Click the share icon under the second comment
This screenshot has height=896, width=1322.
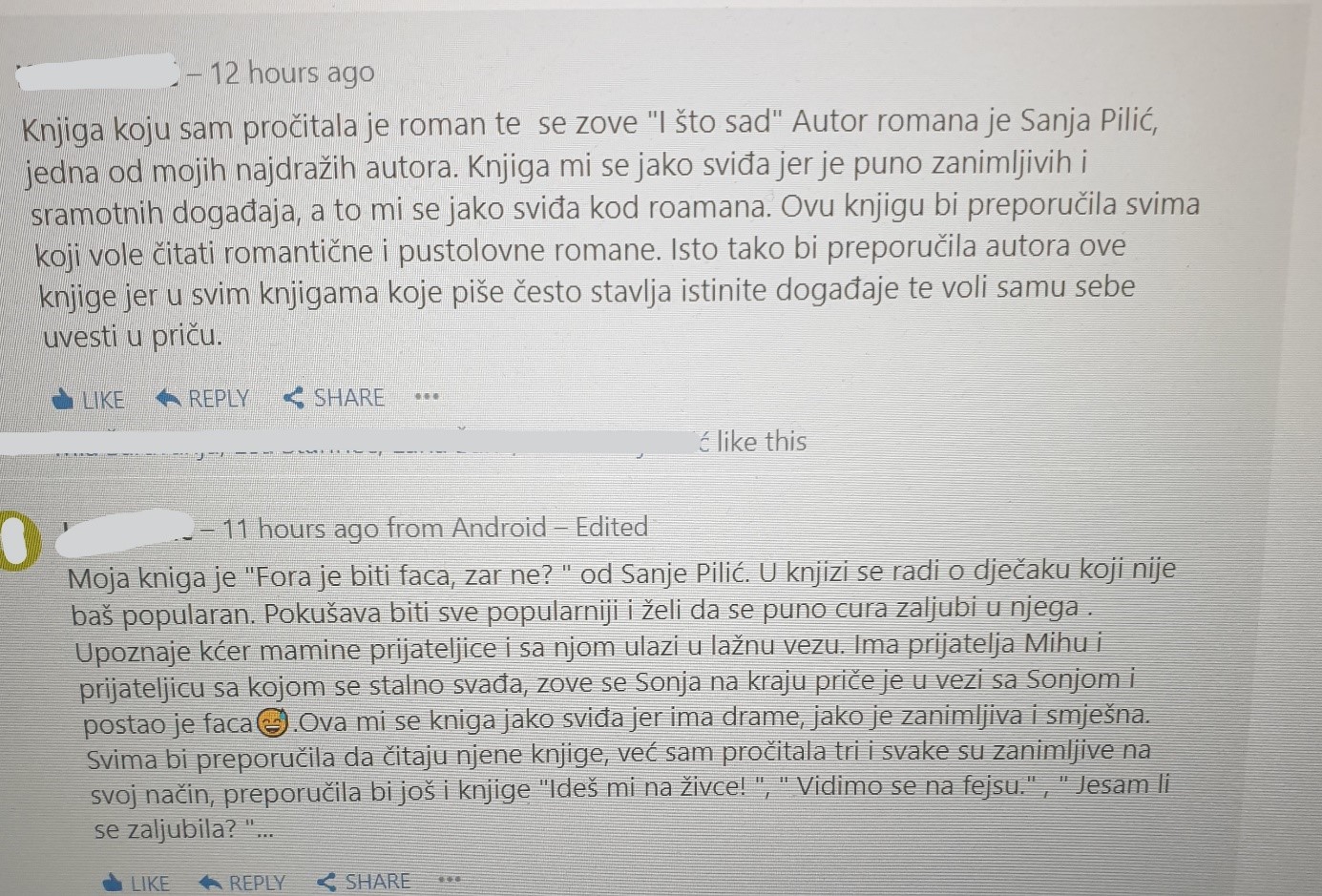(x=326, y=883)
